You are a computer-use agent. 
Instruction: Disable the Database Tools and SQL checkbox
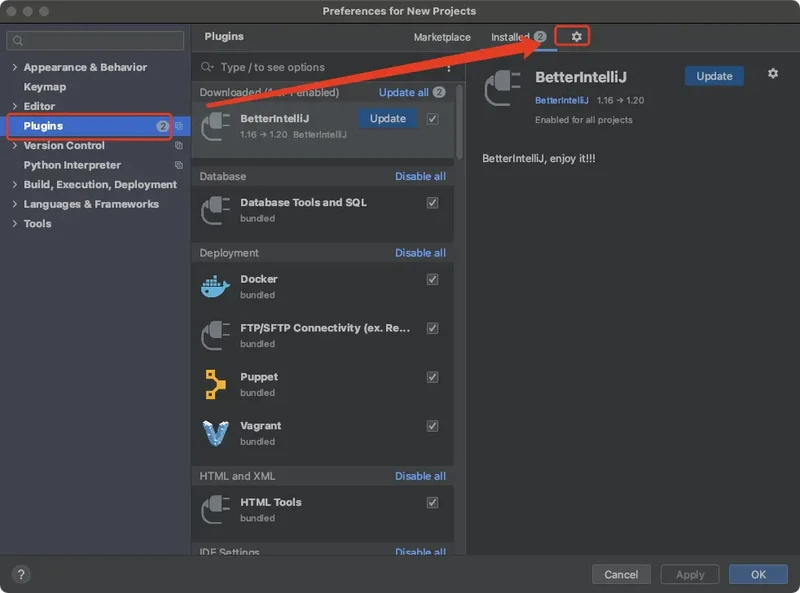[432, 203]
